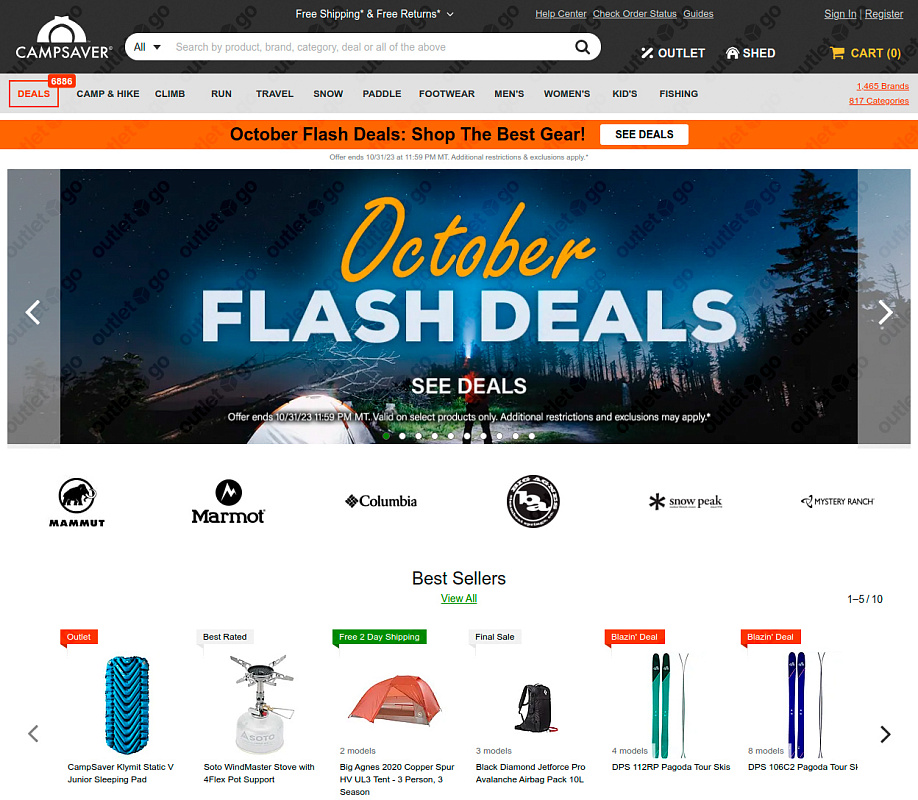918x800 pixels.
Task: Click the CampSaver logo
Action: (x=63, y=37)
